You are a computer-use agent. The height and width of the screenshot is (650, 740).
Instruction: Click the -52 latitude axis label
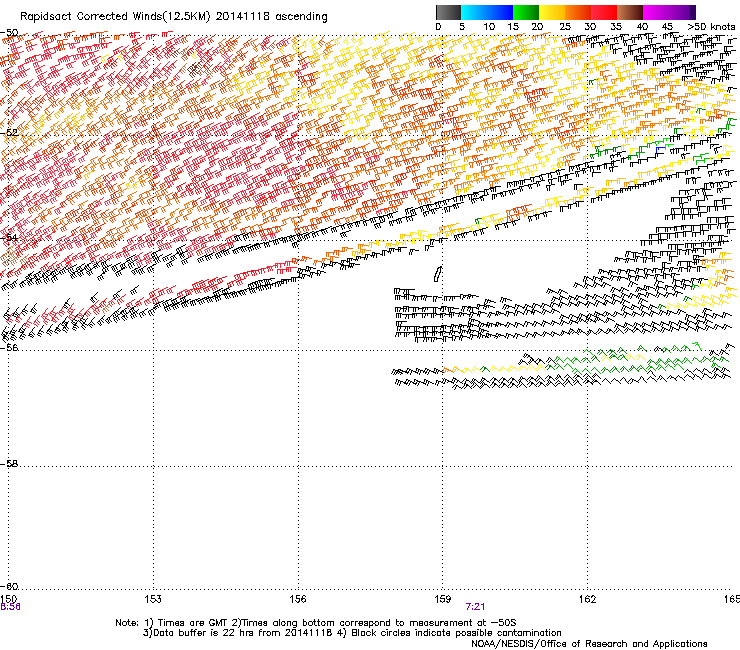coord(9,133)
